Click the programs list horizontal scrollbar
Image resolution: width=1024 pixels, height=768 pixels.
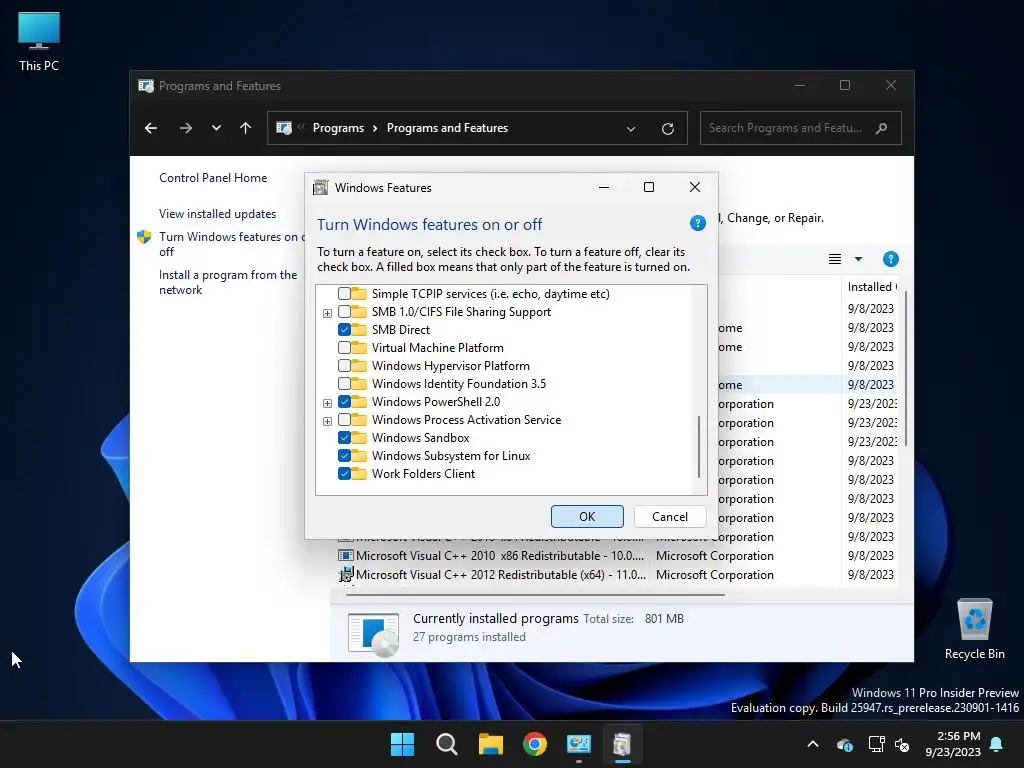click(x=535, y=595)
